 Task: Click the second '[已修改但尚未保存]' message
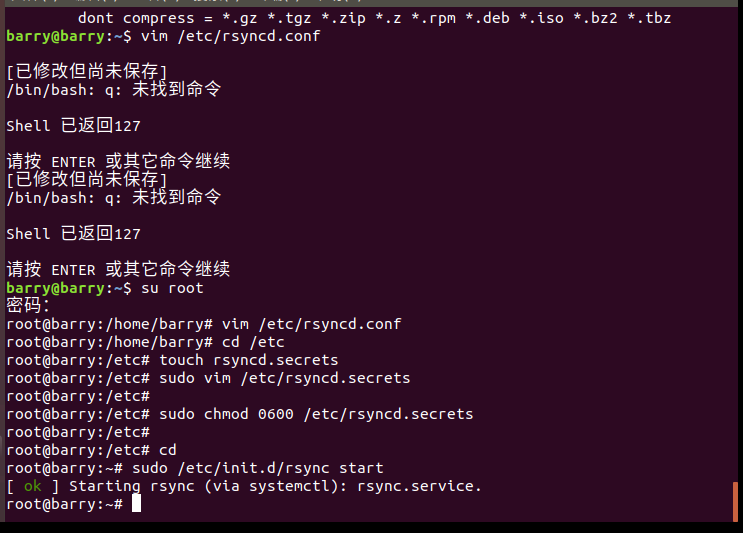86,179
